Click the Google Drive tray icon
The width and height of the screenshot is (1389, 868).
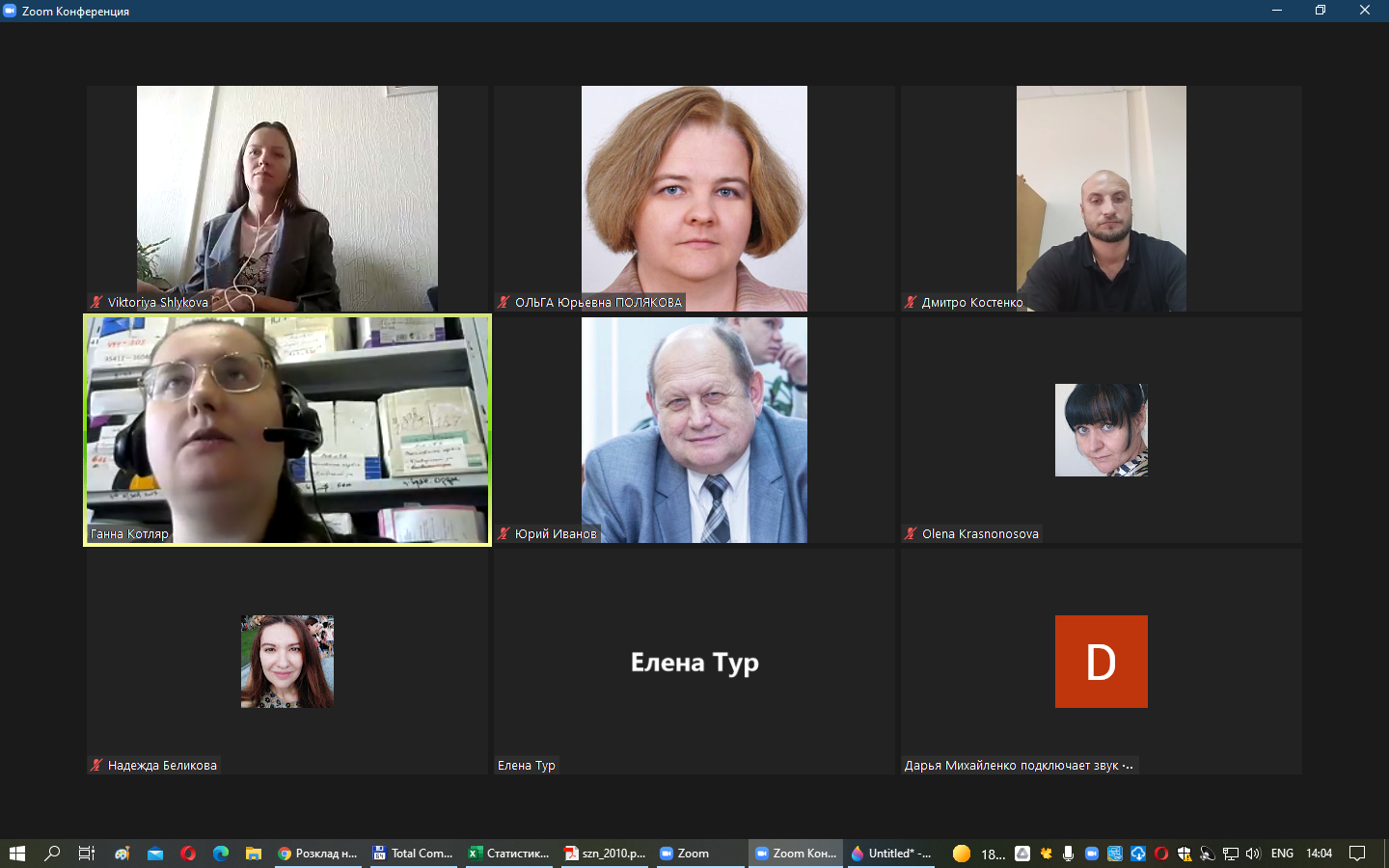point(1022,853)
